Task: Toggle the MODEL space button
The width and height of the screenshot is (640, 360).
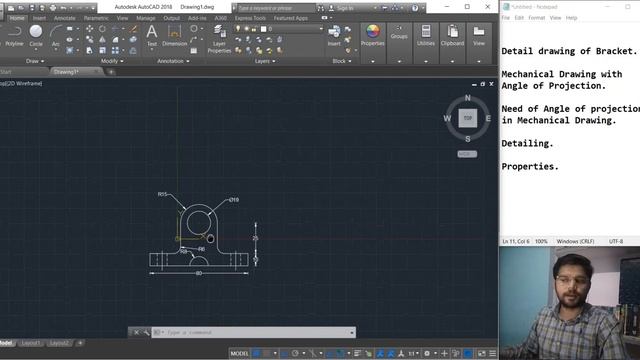Action: tap(239, 353)
